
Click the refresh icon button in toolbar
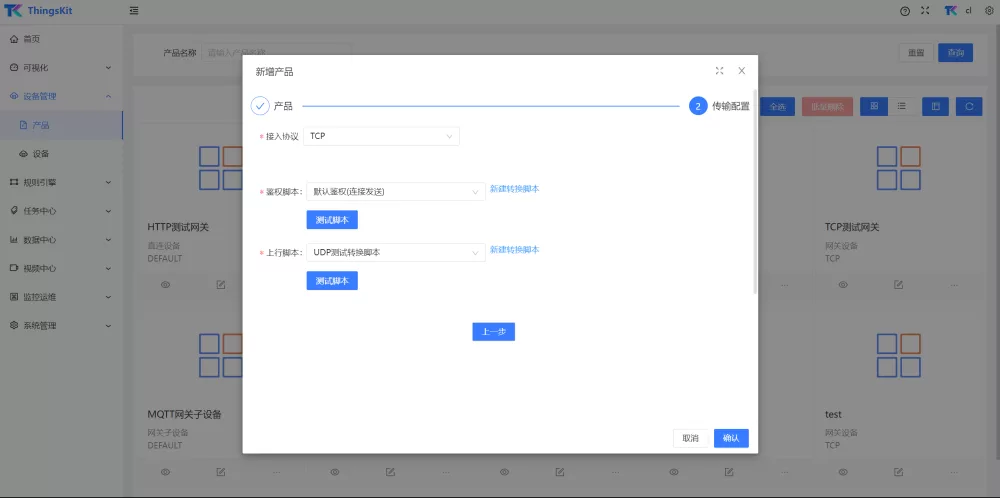pyautogui.click(x=968, y=106)
